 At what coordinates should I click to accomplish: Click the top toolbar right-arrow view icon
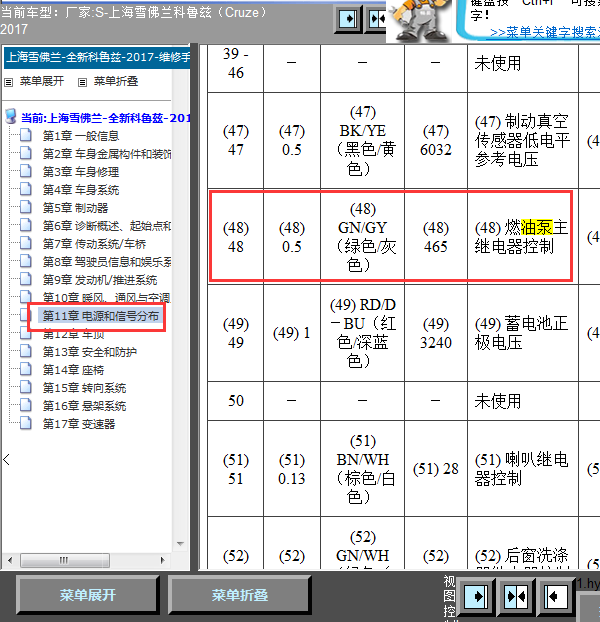coord(348,19)
